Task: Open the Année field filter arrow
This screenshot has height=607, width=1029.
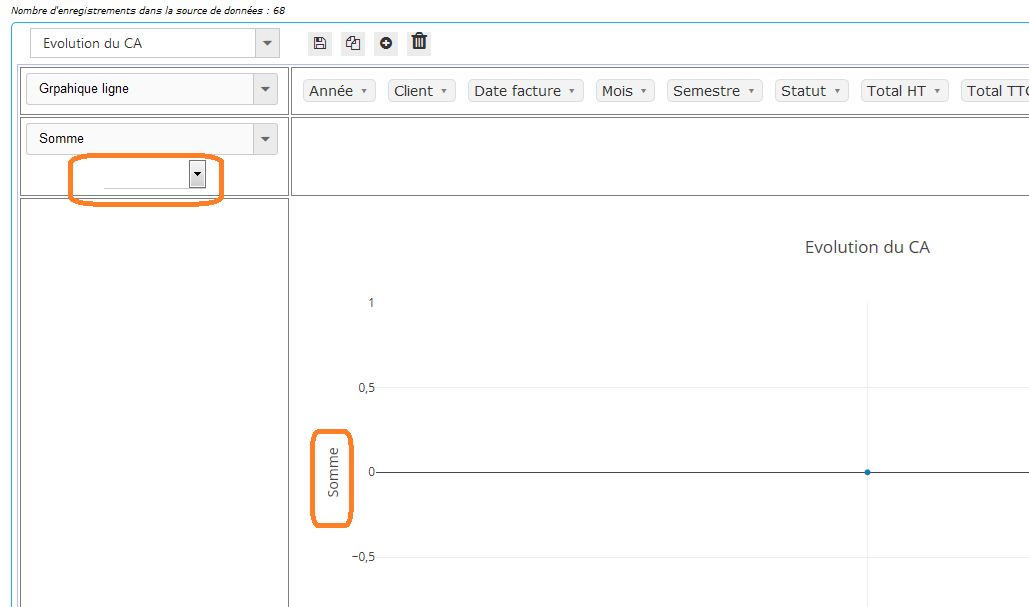Action: pos(364,91)
